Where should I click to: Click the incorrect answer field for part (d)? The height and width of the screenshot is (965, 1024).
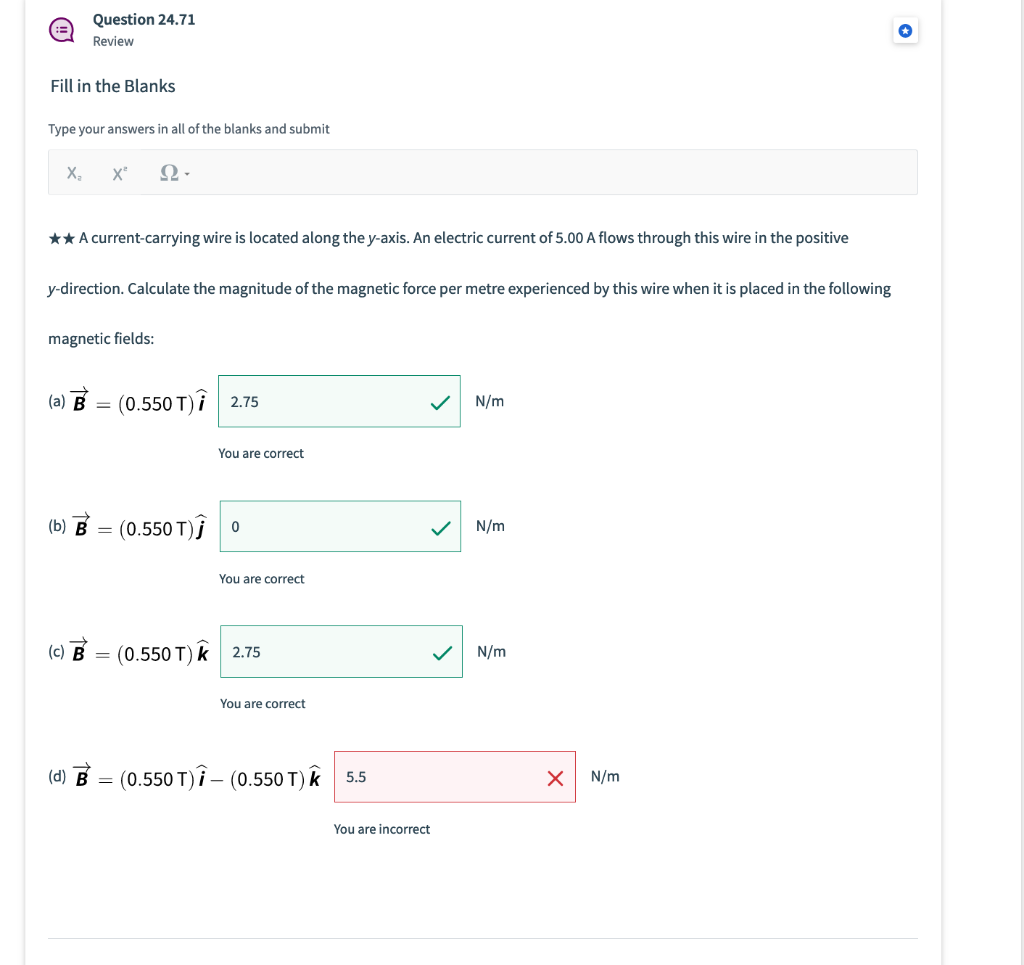[455, 777]
